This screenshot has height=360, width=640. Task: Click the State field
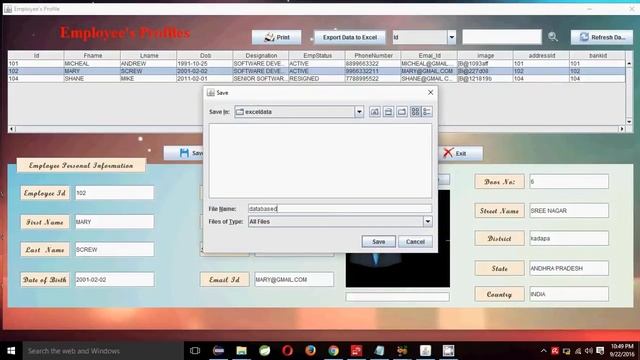569,269
